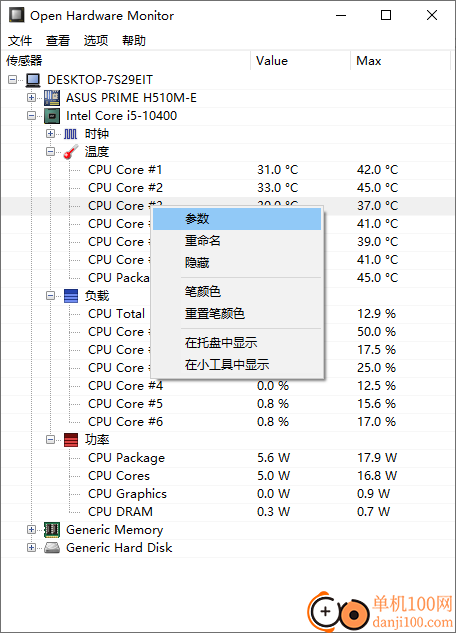Click the 温度 thermometer icon
456x633 pixels.
71,152
